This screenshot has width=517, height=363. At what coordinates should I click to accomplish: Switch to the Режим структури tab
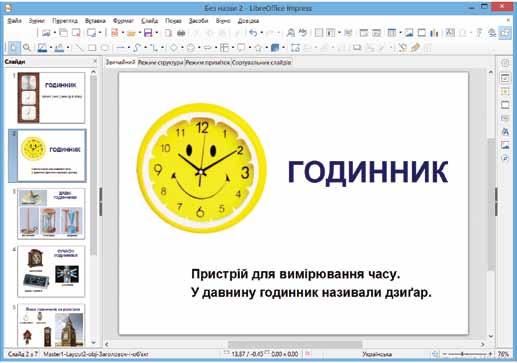tap(161, 62)
